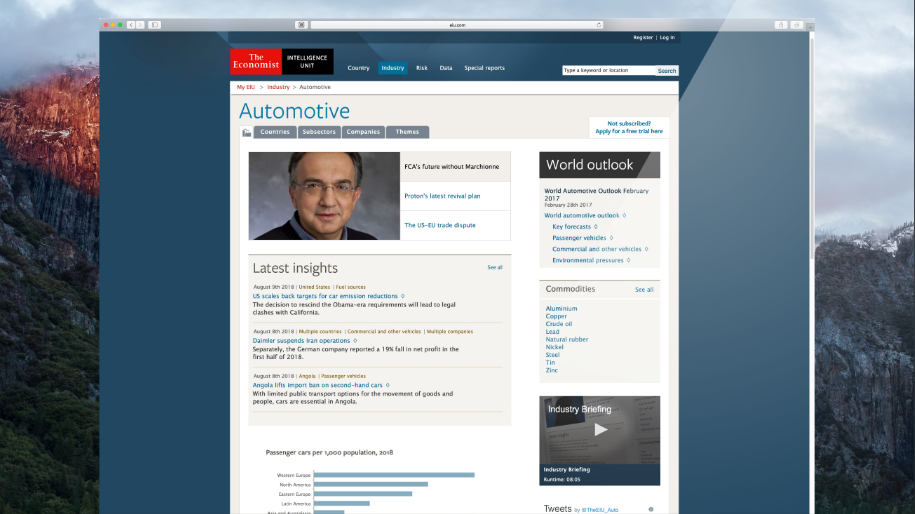Click the Twitter info icon beside Tweets
This screenshot has width=915, height=514.
(x=651, y=509)
